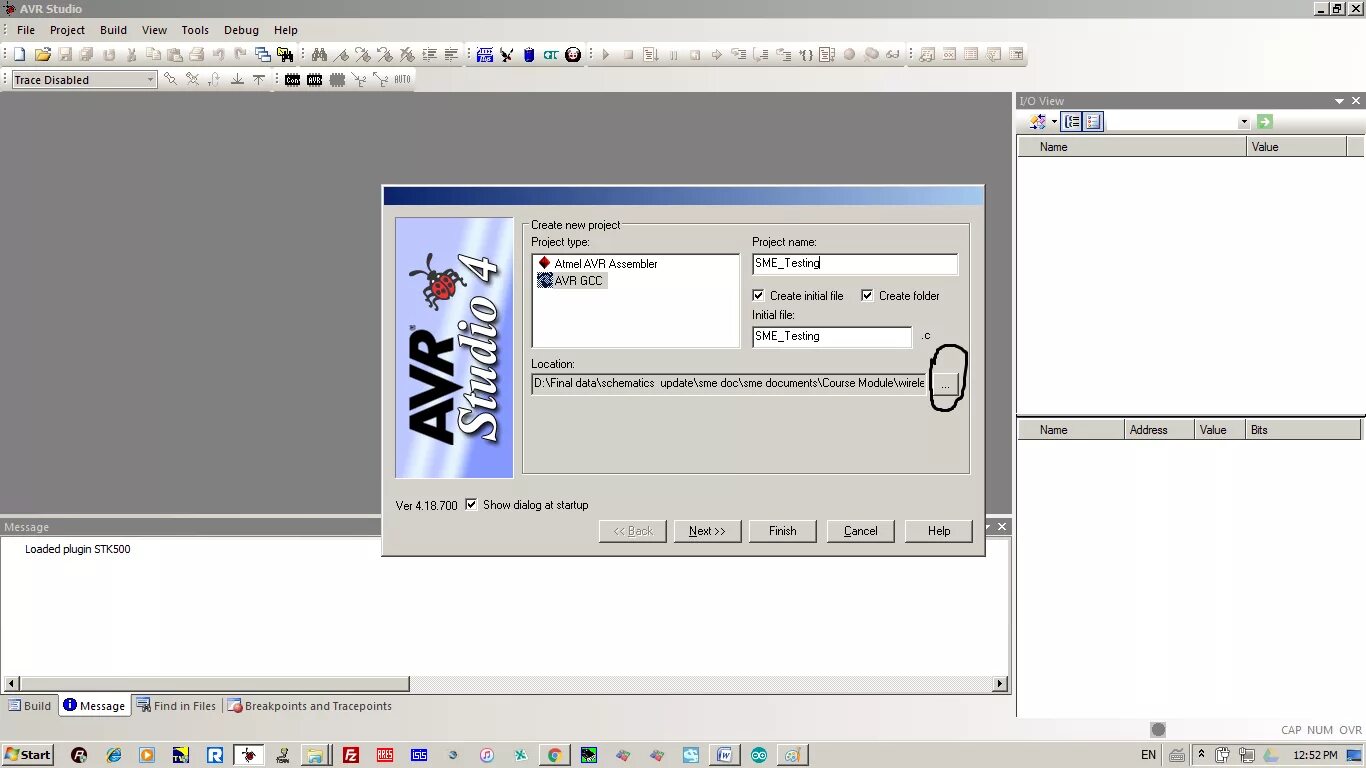
Task: Click the curly braces debug icon
Action: [805, 55]
